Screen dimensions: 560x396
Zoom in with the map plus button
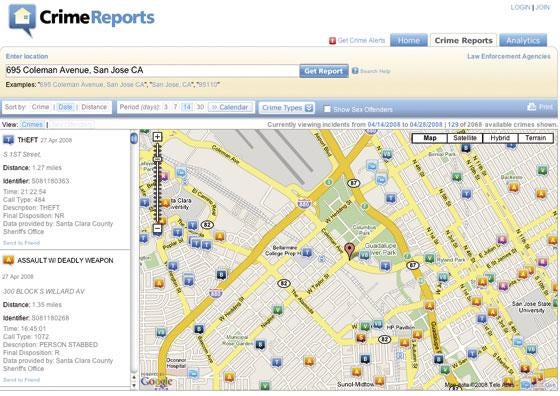157,137
